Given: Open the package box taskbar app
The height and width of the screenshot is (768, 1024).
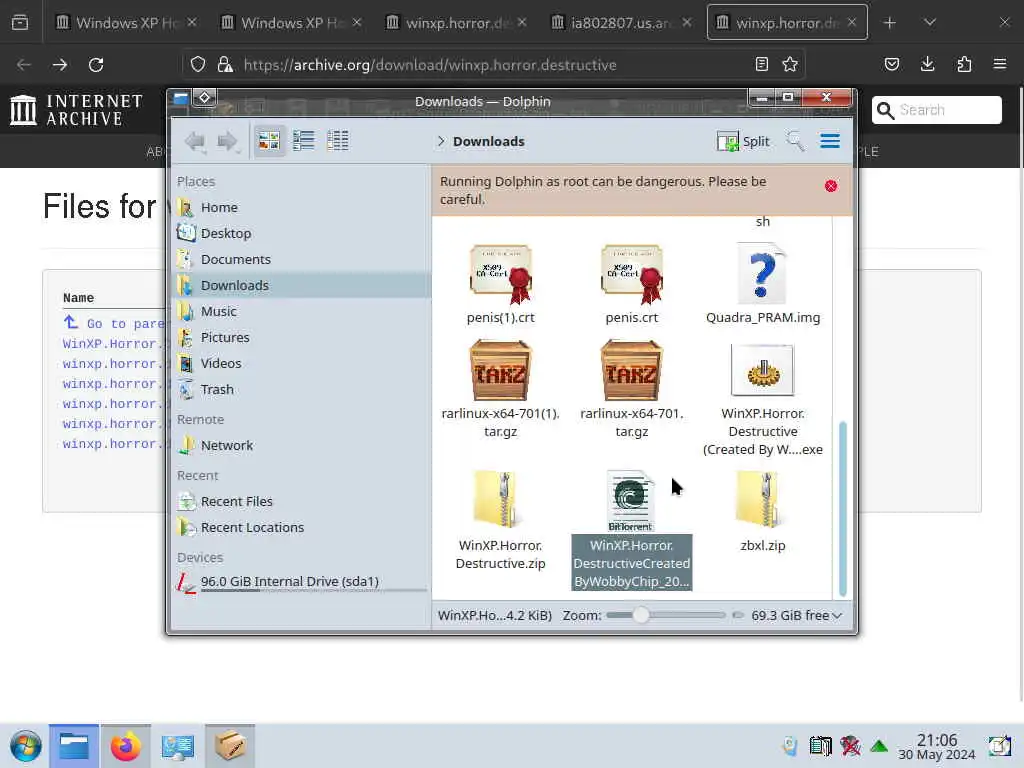Looking at the screenshot, I should click(x=230, y=746).
